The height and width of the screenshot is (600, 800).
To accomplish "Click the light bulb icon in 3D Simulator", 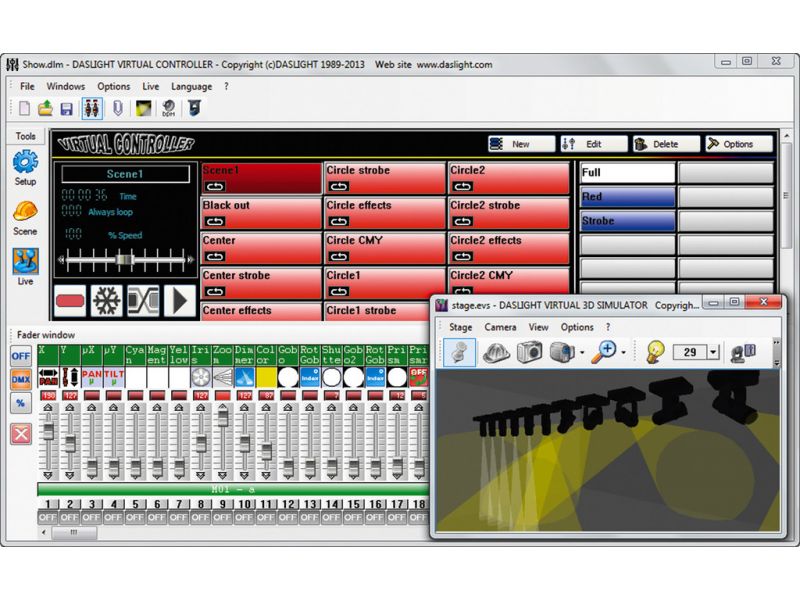I will point(655,352).
